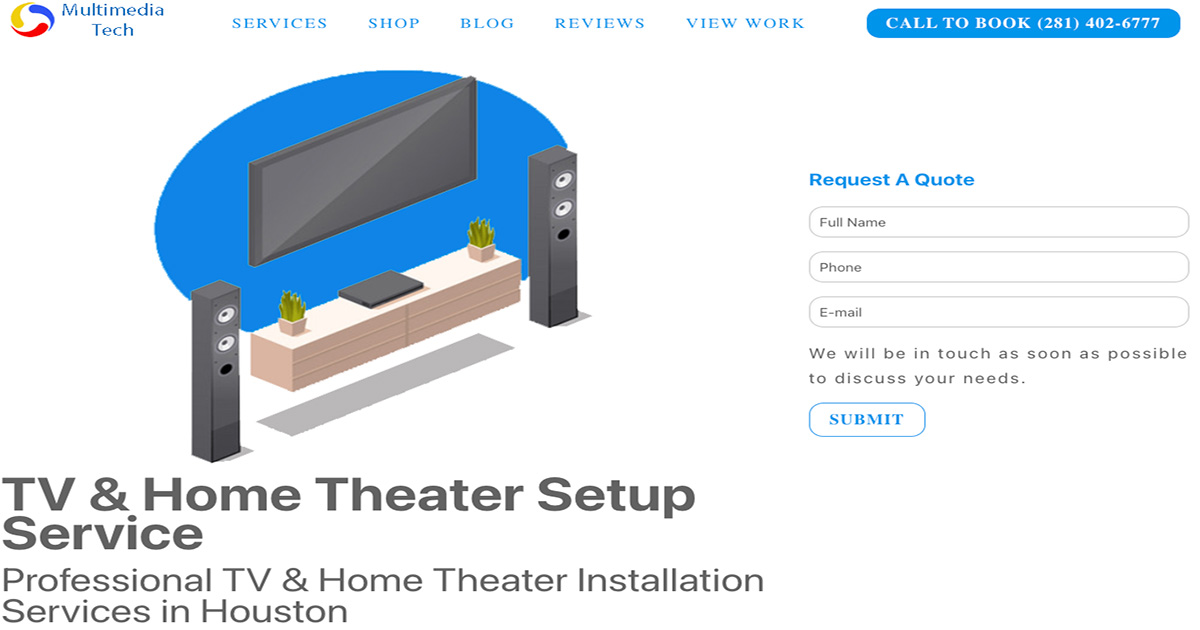The width and height of the screenshot is (1200, 630).
Task: Open the Blog menu link
Action: click(487, 23)
